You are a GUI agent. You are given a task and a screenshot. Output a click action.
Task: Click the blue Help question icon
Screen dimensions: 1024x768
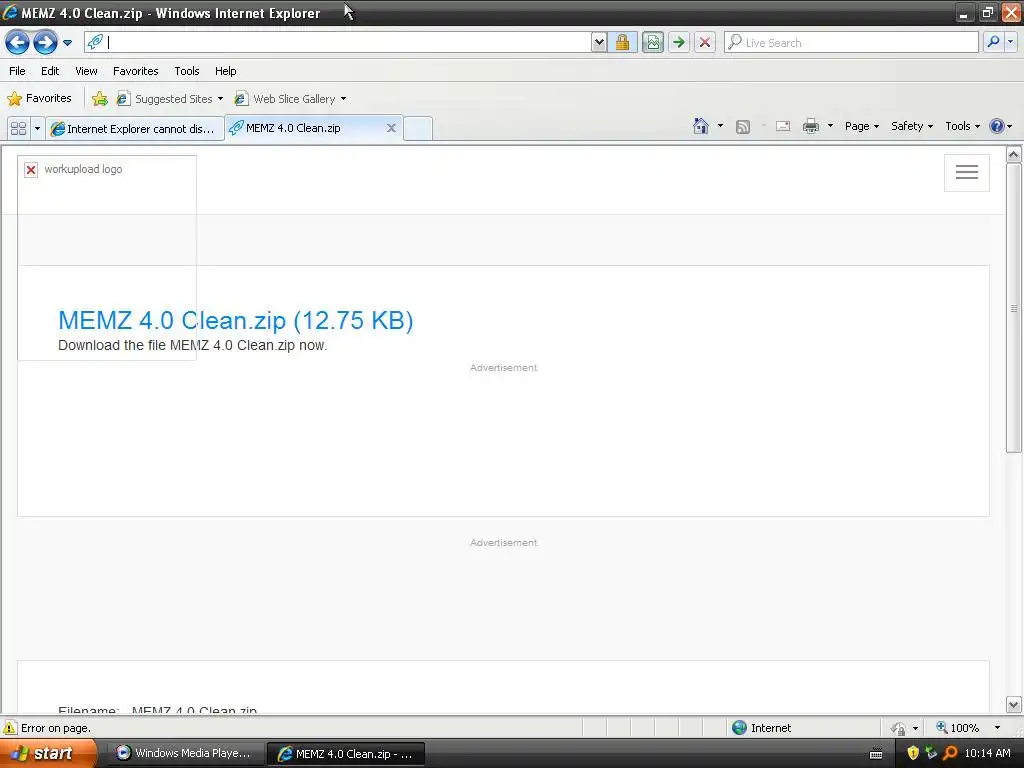click(x=997, y=126)
